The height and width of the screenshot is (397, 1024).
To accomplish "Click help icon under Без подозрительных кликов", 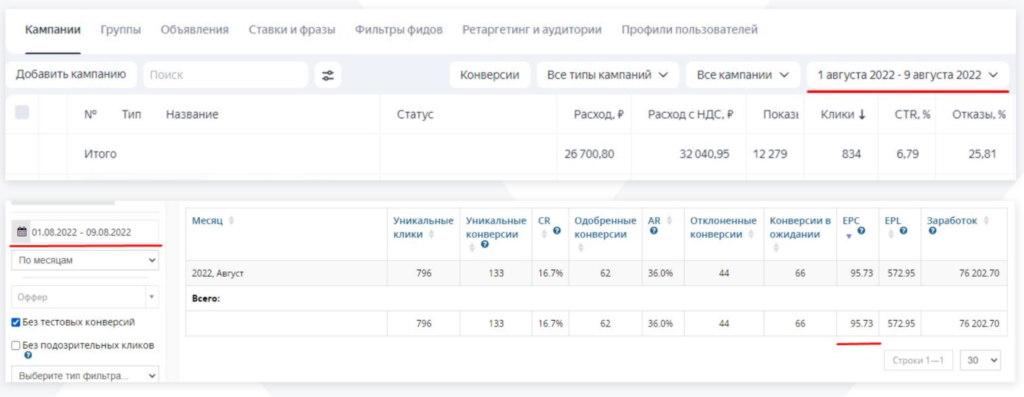I will coord(27,355).
